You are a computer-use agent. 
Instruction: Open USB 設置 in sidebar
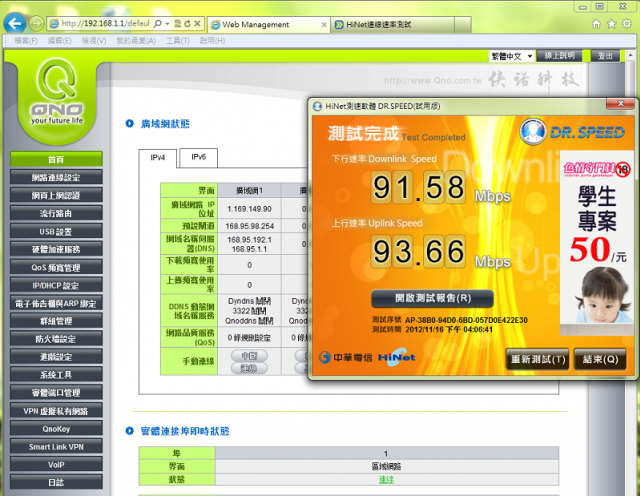pos(56,231)
